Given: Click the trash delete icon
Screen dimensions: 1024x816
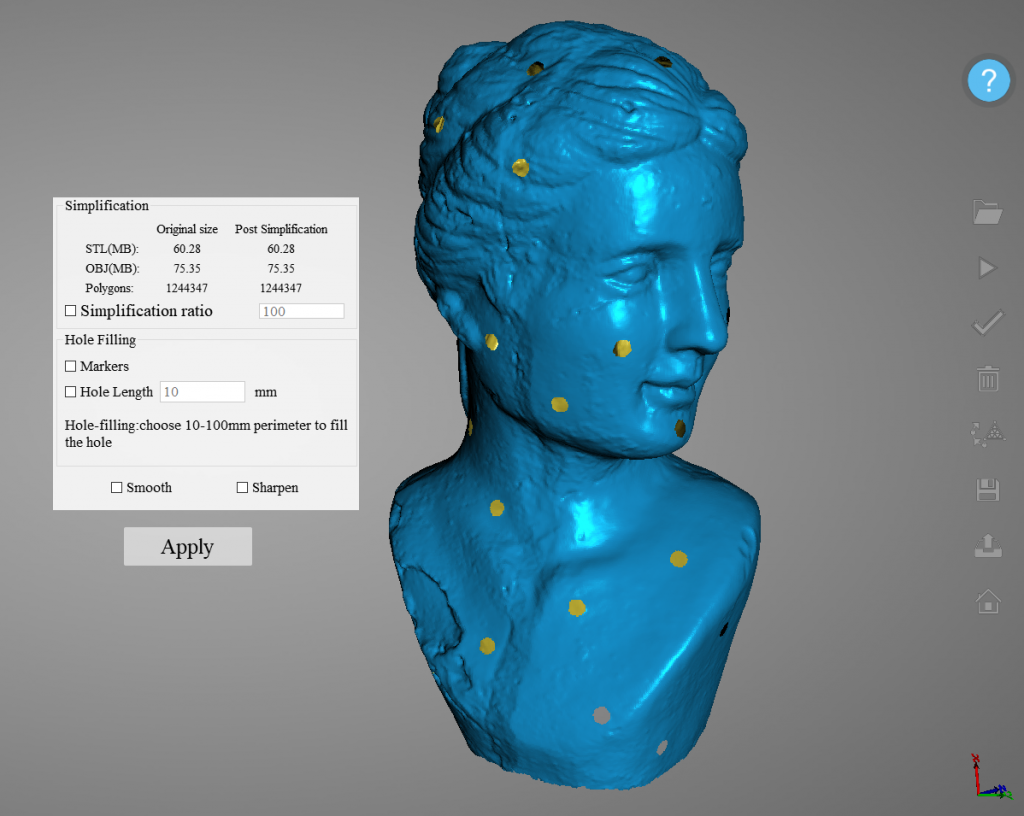Looking at the screenshot, I should tap(987, 379).
